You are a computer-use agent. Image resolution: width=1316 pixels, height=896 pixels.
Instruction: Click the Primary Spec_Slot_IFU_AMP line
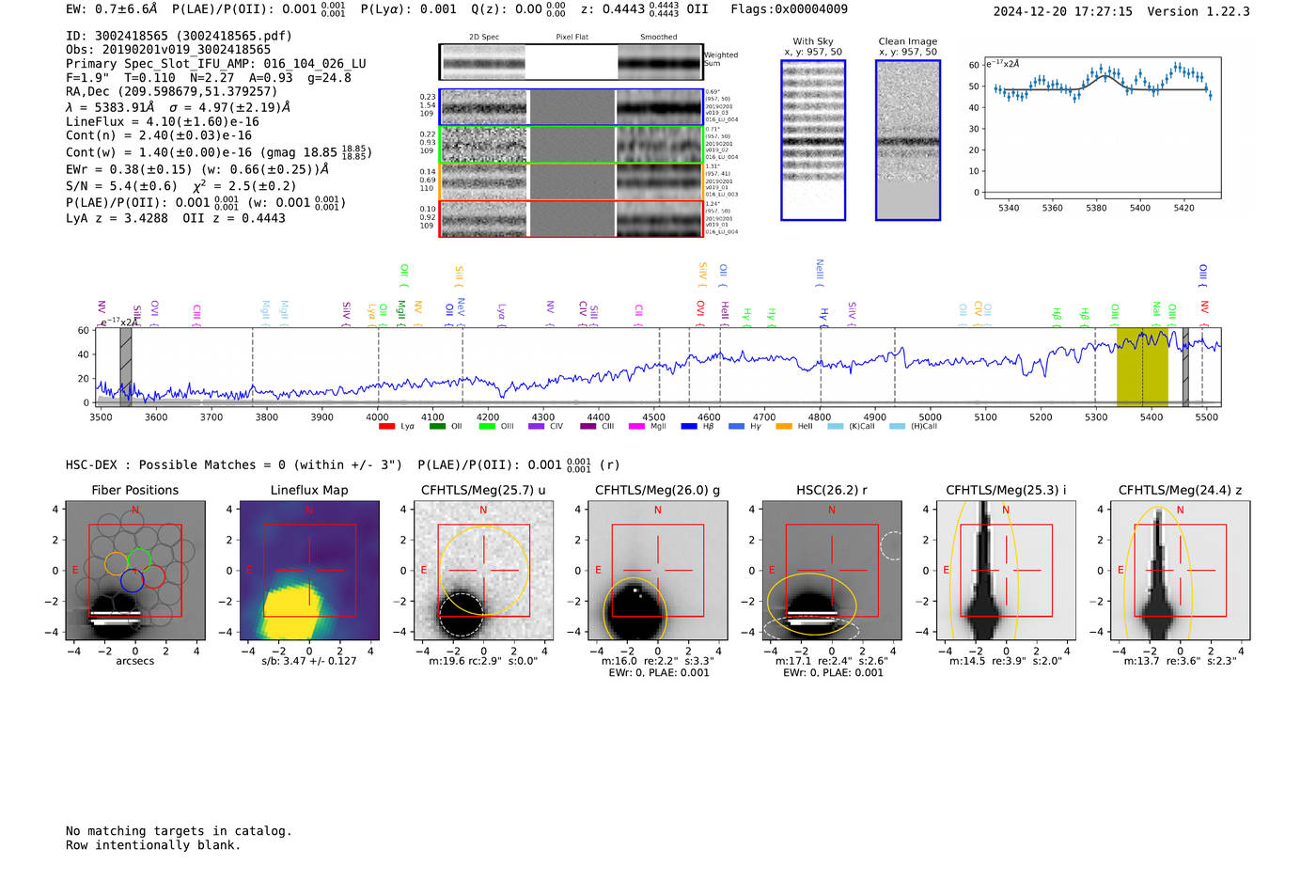pos(216,64)
